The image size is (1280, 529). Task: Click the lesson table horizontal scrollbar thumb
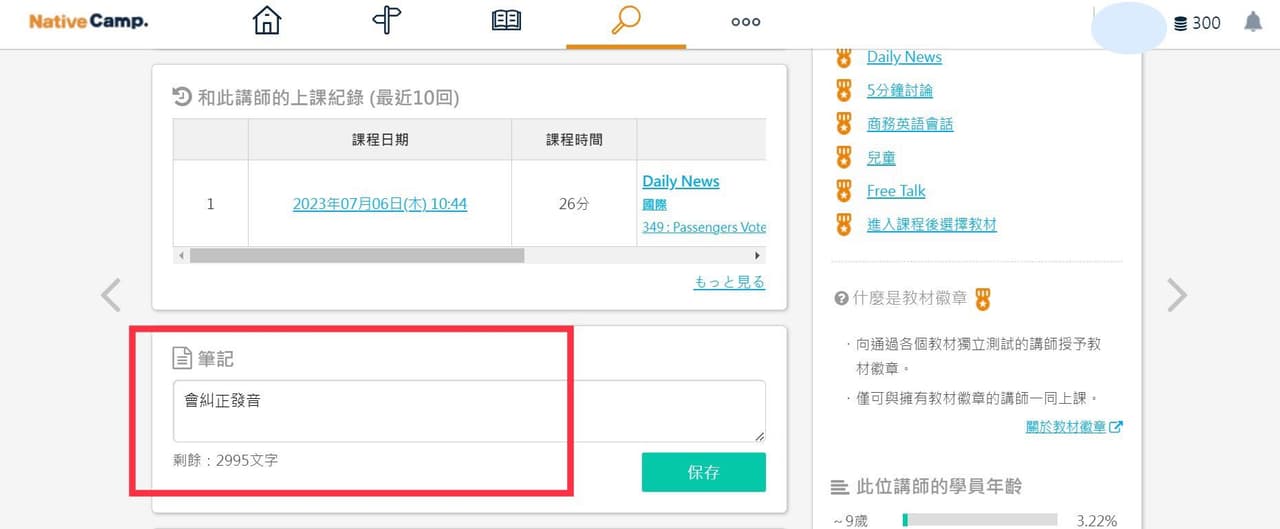[357, 256]
